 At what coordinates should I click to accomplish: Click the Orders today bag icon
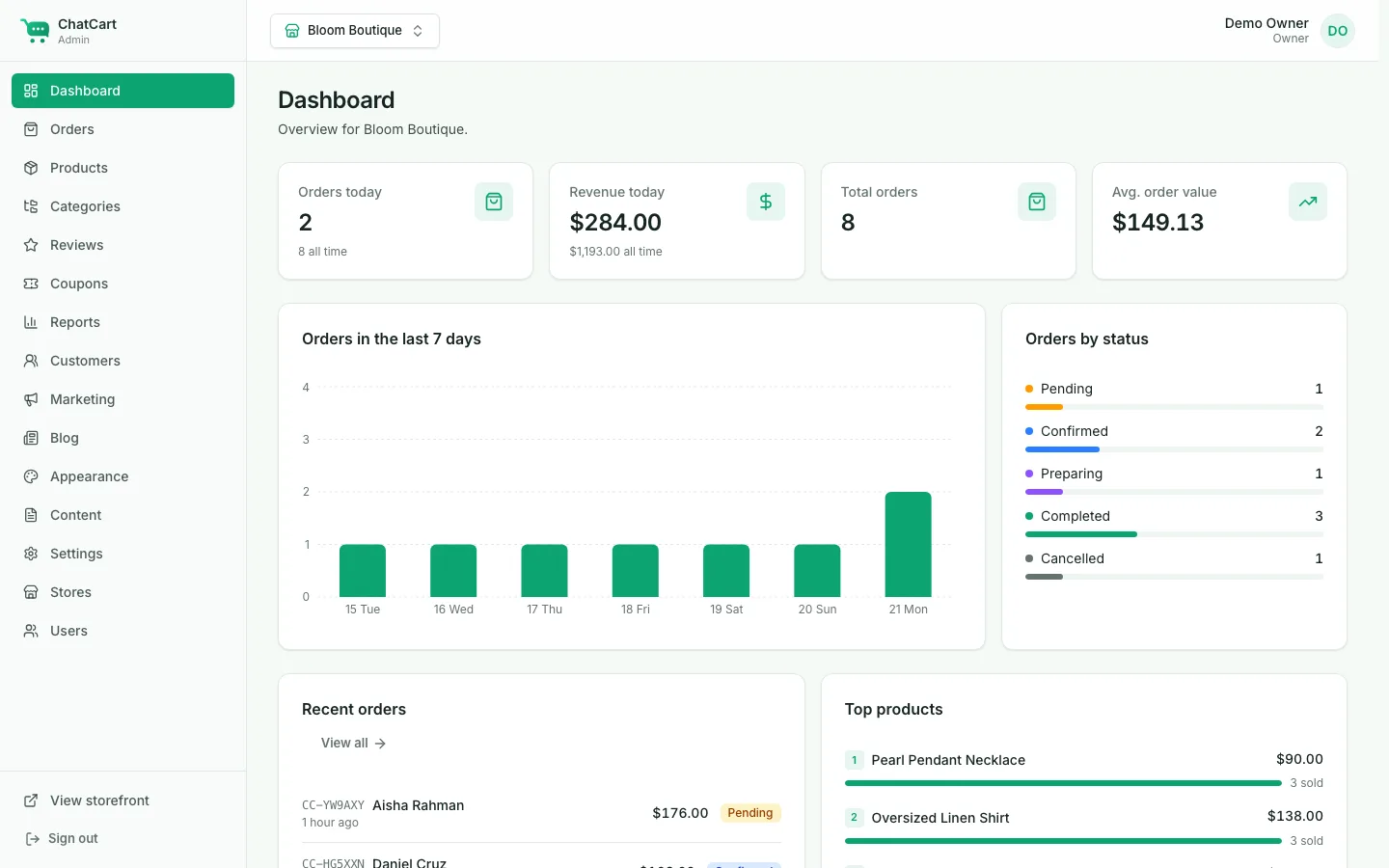[494, 202]
